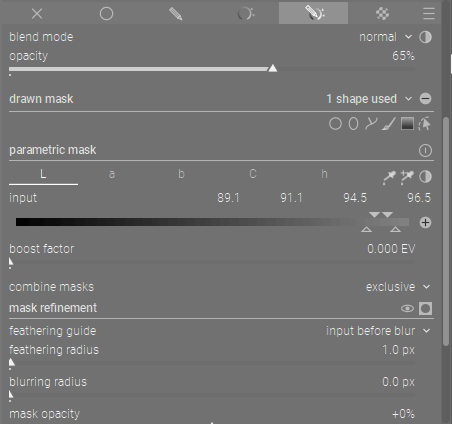Add a circle shape mask
The height and width of the screenshot is (424, 452).
[x=335, y=124]
